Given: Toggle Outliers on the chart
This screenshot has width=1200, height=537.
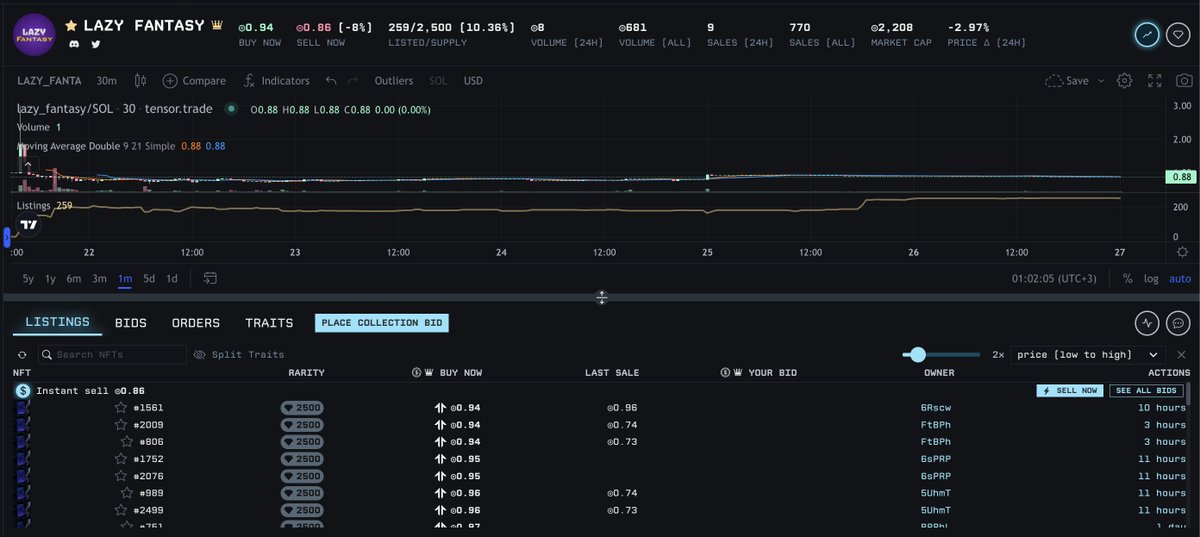Looking at the screenshot, I should point(394,81).
